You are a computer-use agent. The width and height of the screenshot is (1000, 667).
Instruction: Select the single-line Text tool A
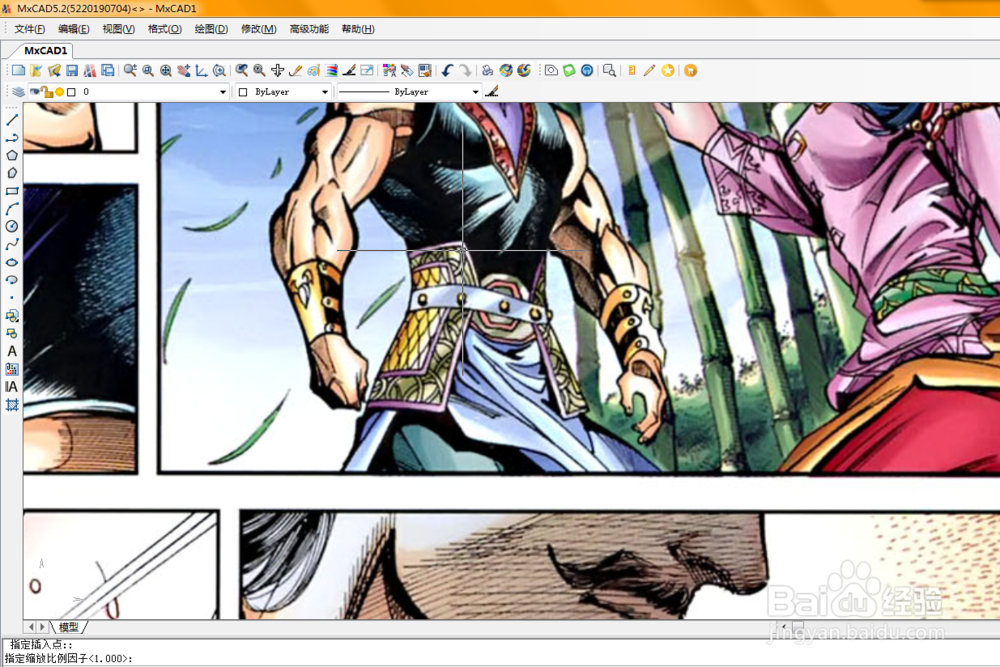[x=11, y=351]
